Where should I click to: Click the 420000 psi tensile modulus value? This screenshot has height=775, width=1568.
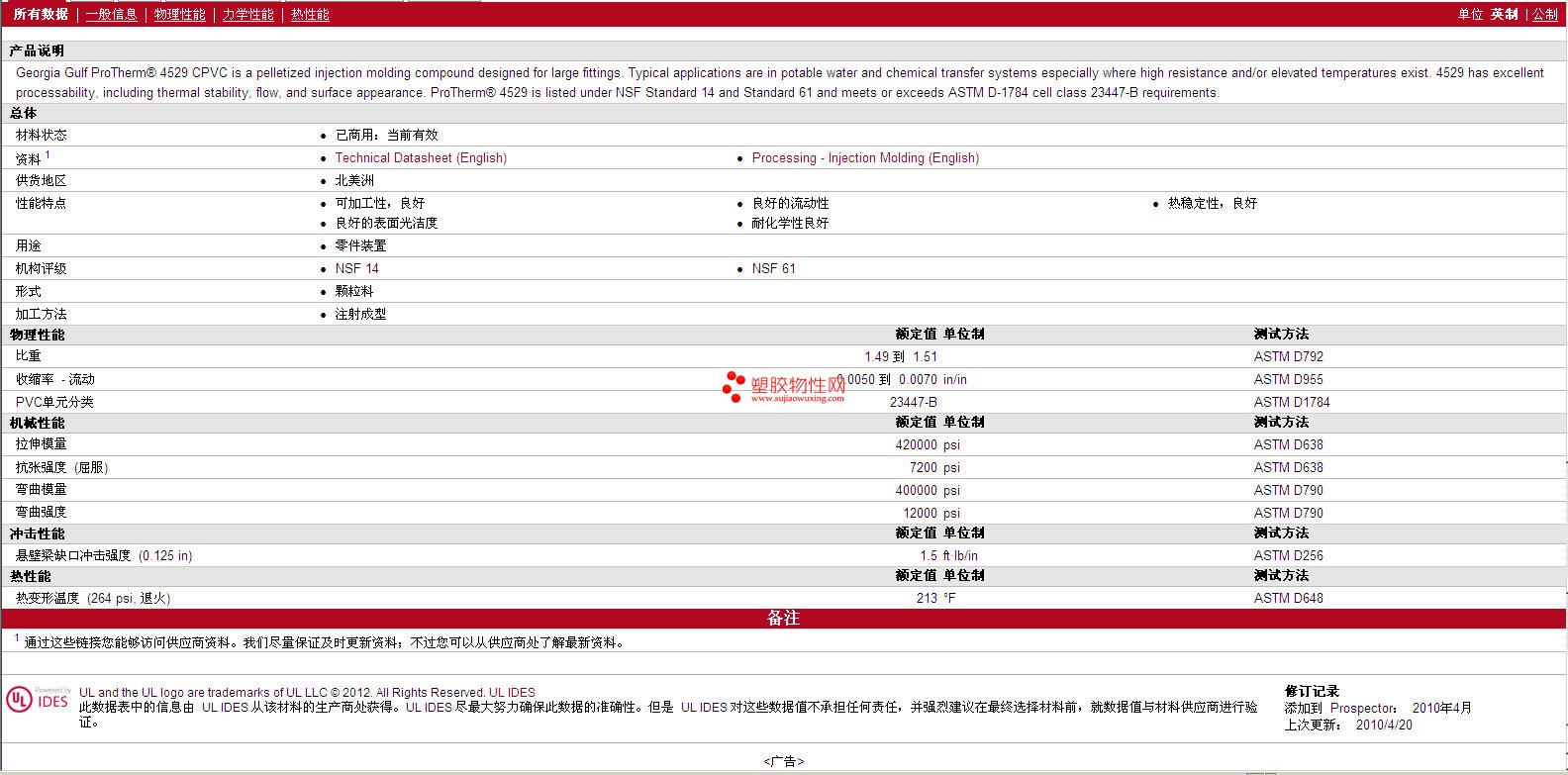(x=928, y=444)
